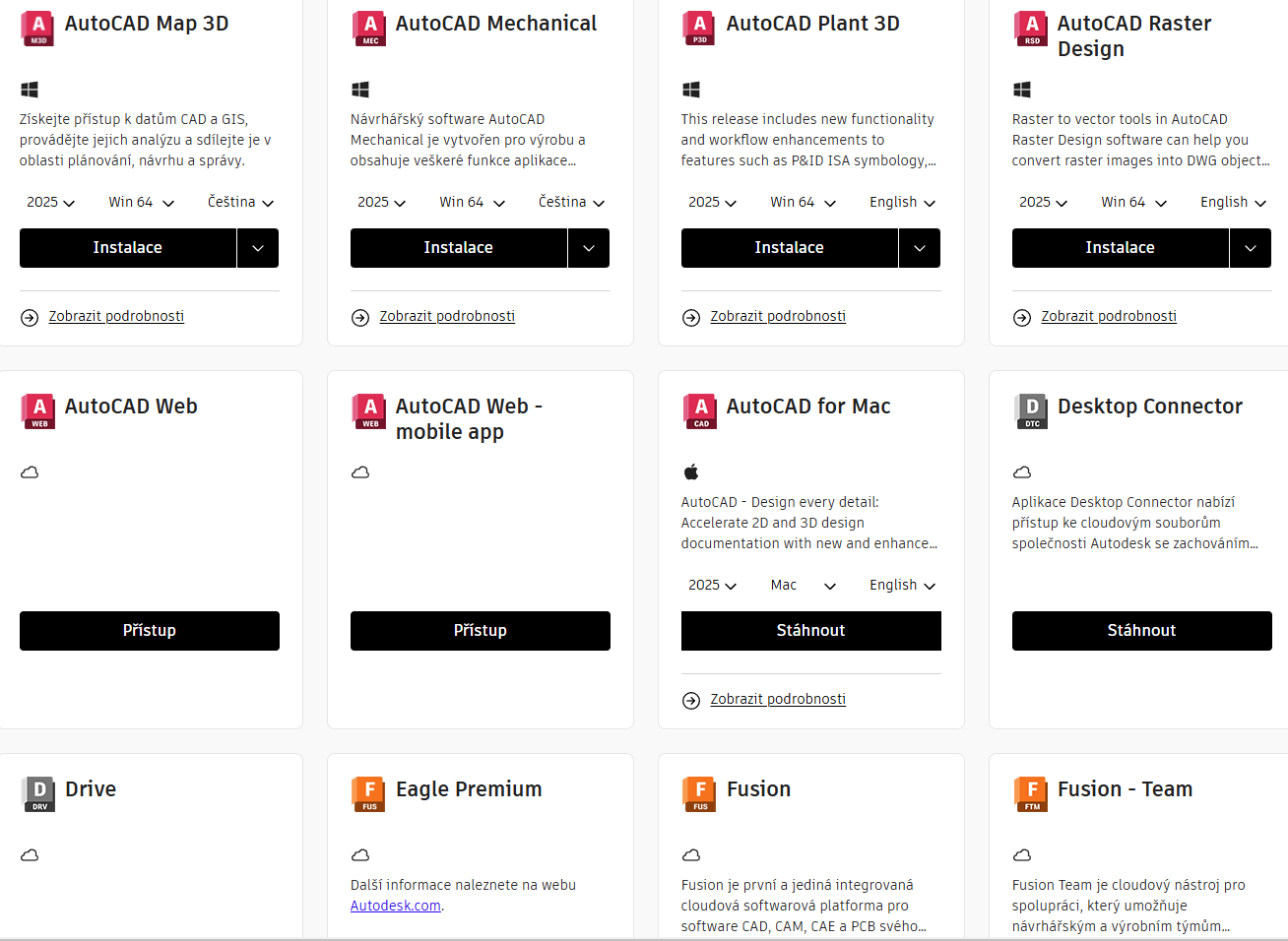
Task: Open the year dropdown for AutoCAD Map 3D
Action: click(x=50, y=202)
